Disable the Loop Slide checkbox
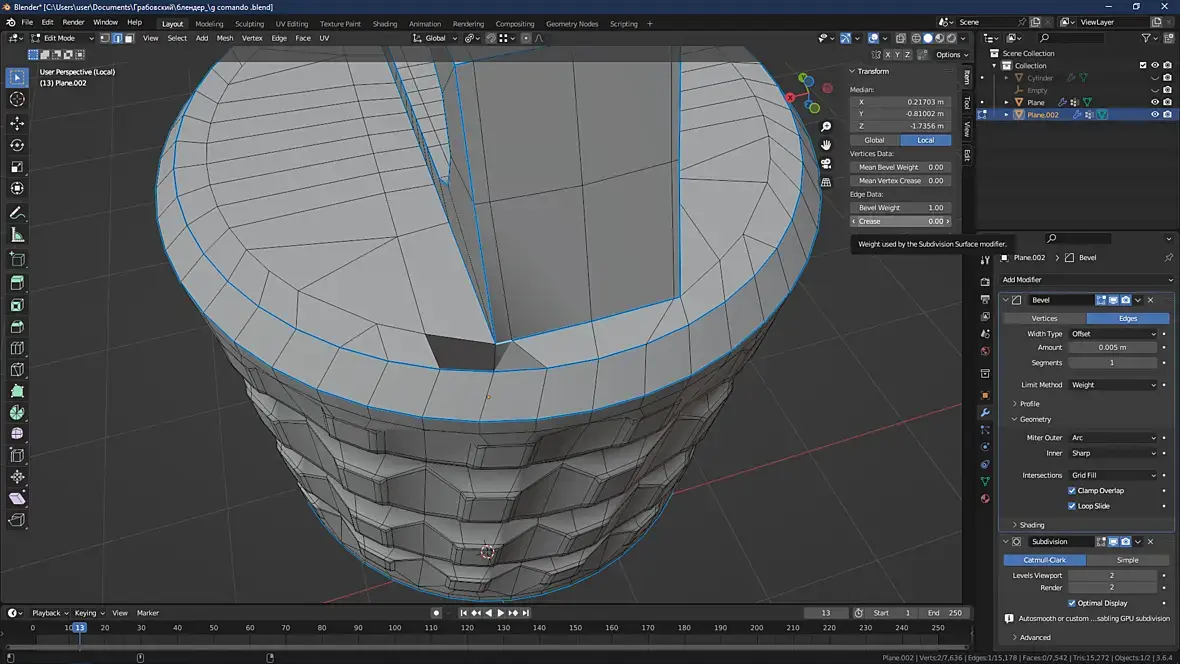 click(x=1072, y=506)
